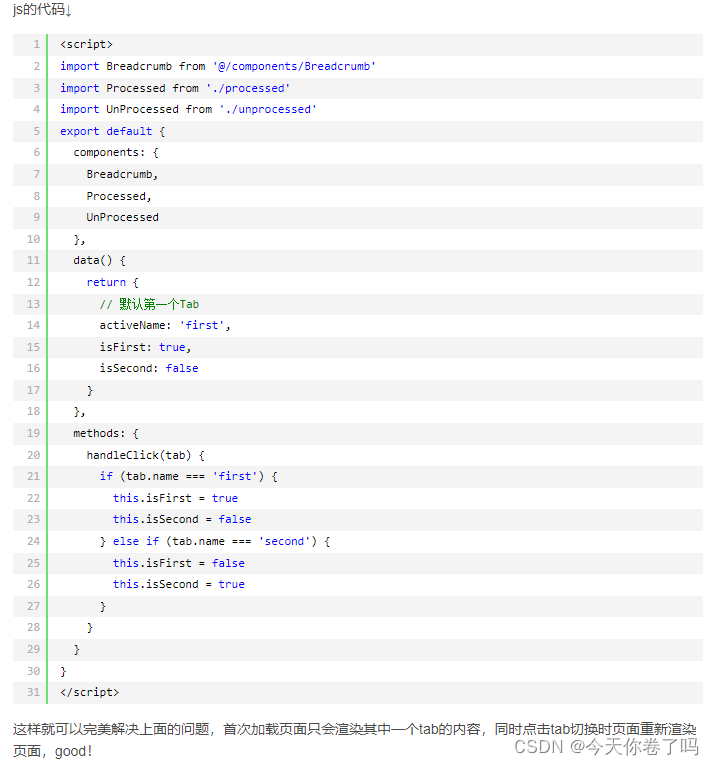The height and width of the screenshot is (765, 714).
Task: Click 'this.isFirst = true' on line 22
Action: pyautogui.click(x=175, y=498)
